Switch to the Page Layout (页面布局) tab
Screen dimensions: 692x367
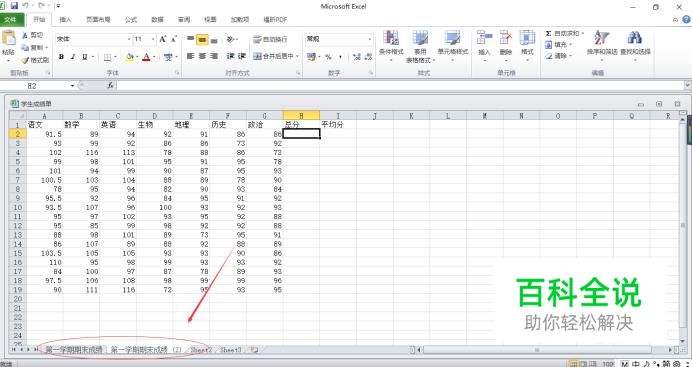click(x=98, y=20)
